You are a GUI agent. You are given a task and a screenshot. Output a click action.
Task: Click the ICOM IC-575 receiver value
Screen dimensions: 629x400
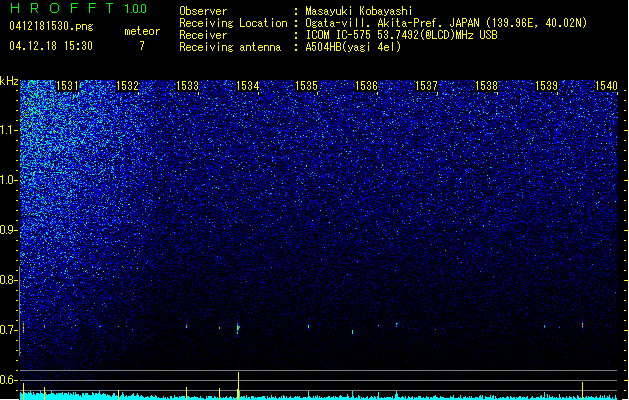(x=401, y=35)
